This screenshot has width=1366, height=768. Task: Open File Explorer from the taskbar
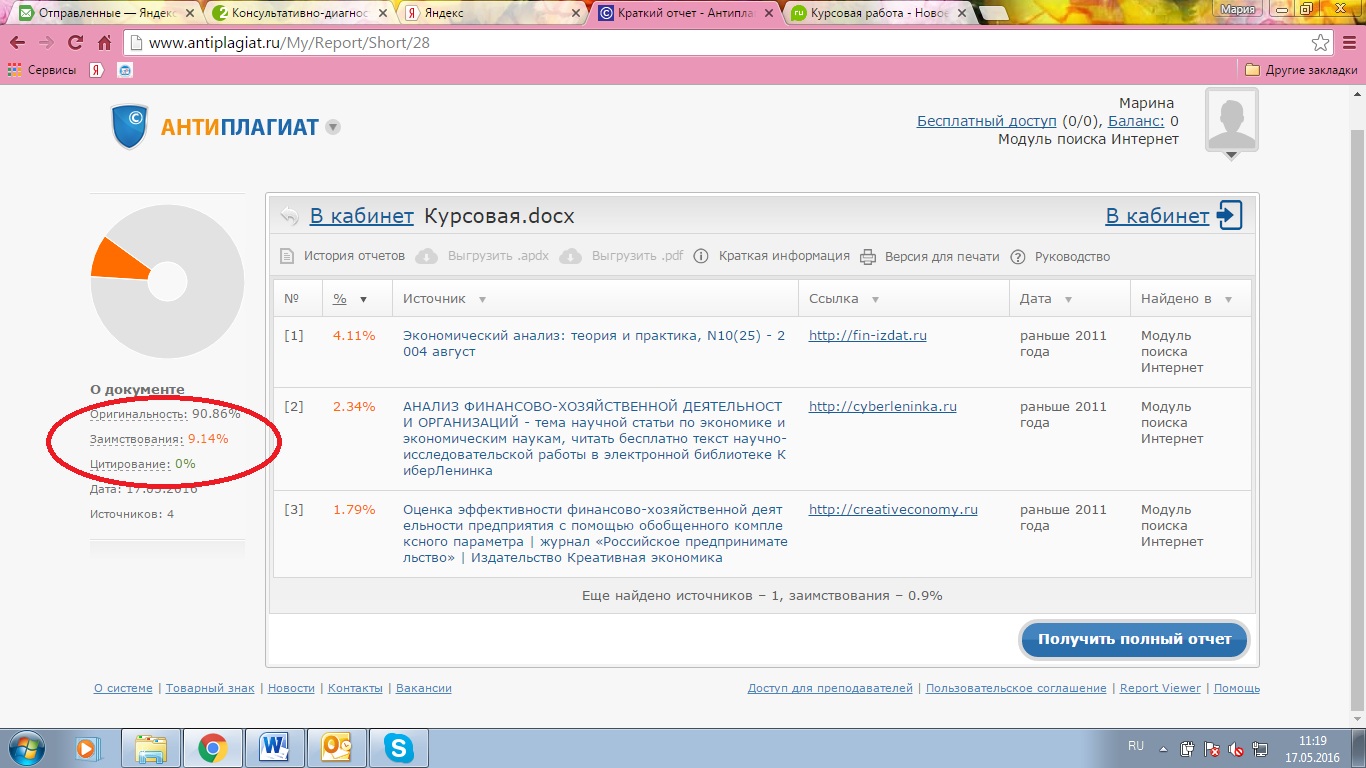click(x=151, y=748)
